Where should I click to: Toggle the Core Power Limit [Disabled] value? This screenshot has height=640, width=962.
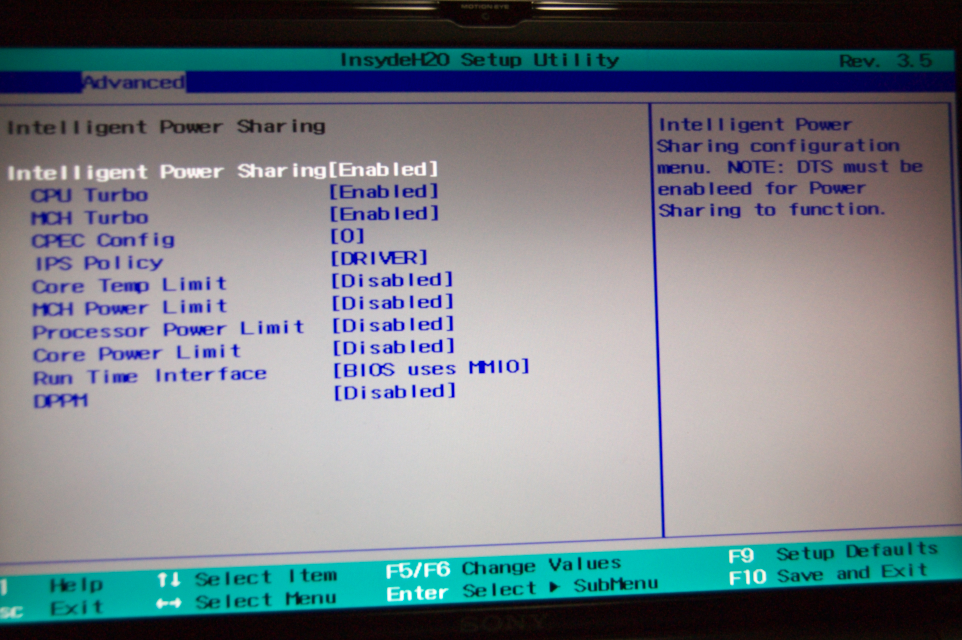[x=394, y=347]
